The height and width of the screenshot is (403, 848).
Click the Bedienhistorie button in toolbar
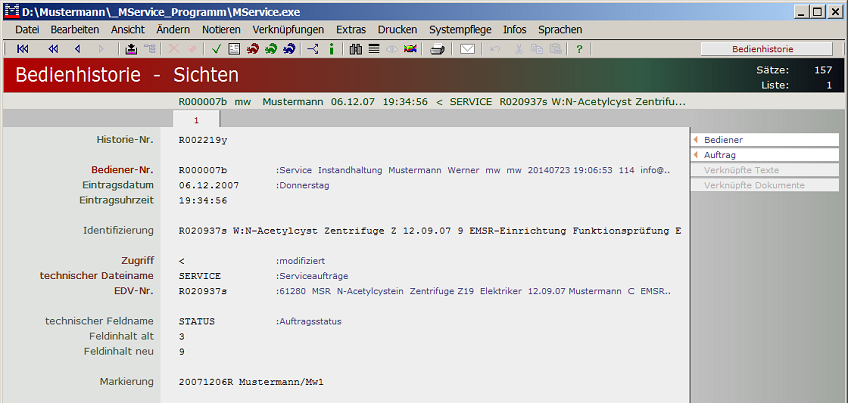(766, 49)
